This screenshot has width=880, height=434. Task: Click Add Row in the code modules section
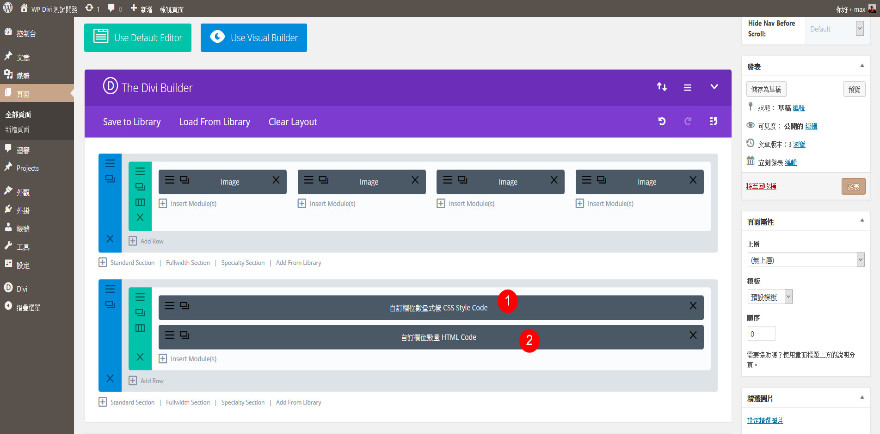tap(146, 381)
